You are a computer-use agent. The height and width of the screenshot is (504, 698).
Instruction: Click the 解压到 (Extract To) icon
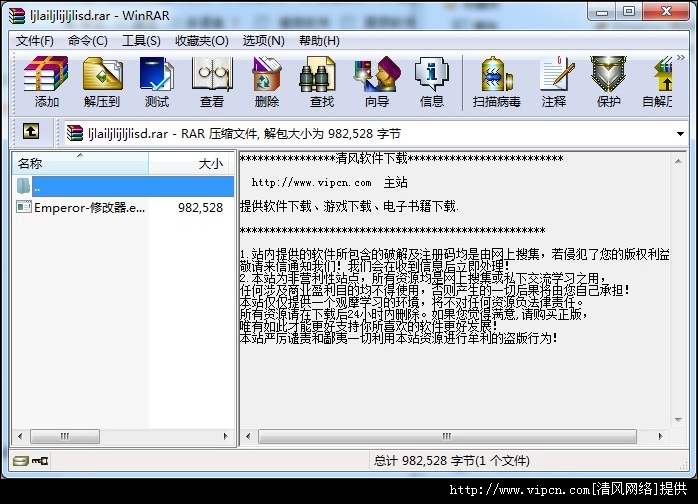[x=102, y=81]
